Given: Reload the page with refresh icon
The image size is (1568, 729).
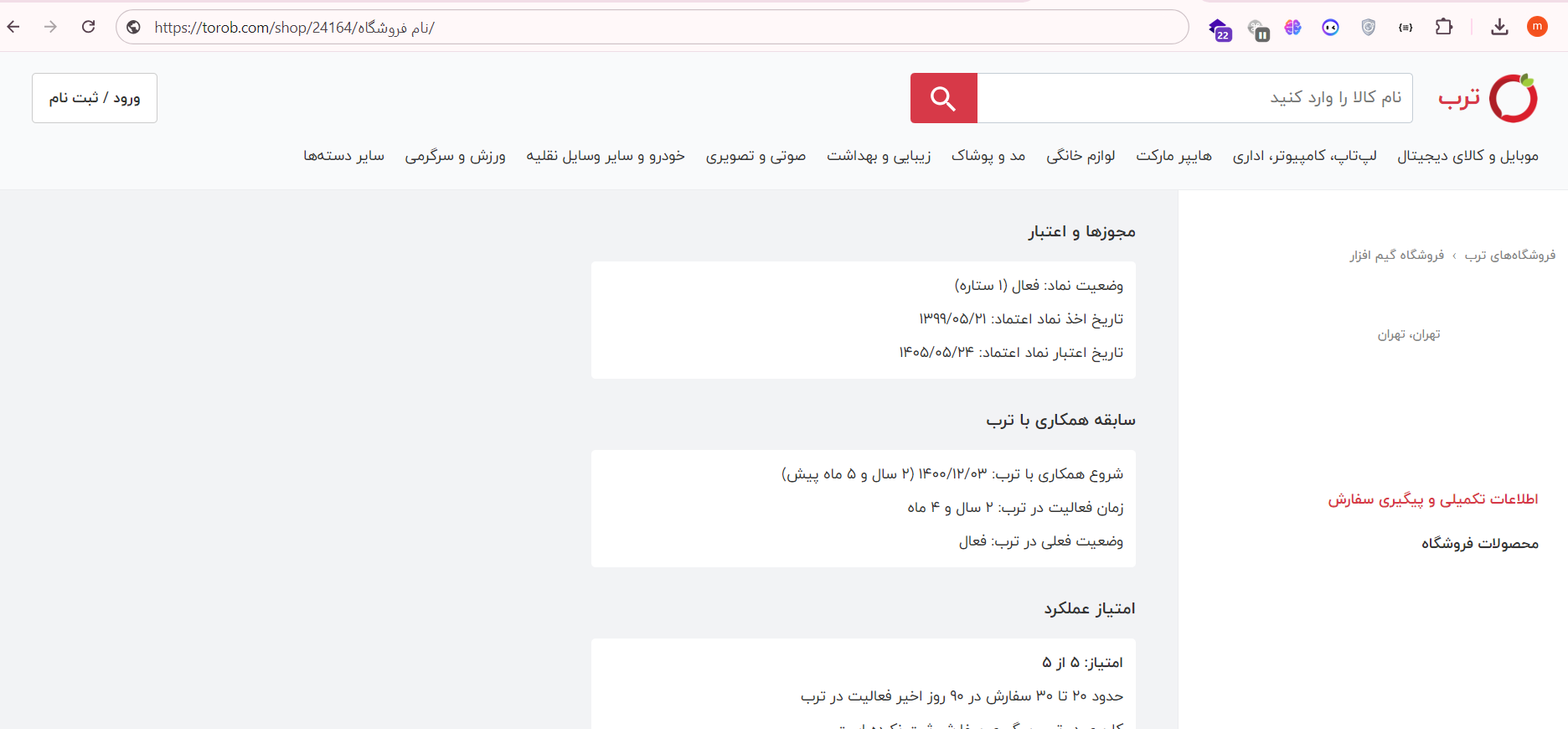Looking at the screenshot, I should tap(89, 27).
